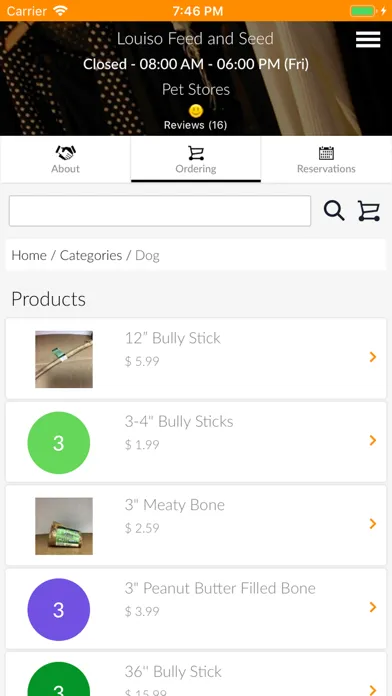Expand 3" Meaty Bone chevron arrow
Image resolution: width=392 pixels, height=696 pixels.
[x=373, y=524]
